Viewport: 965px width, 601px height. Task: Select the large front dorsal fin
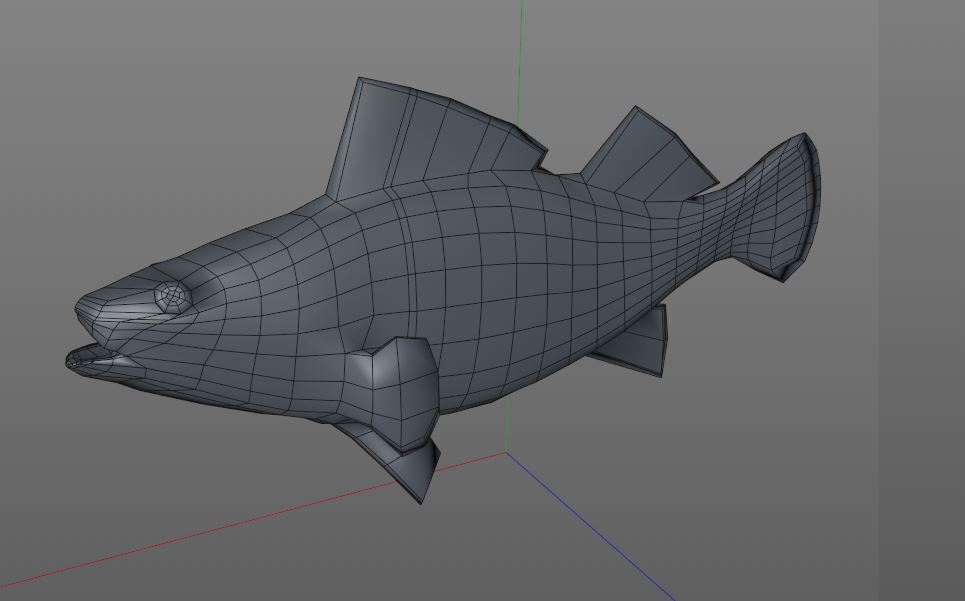(x=434, y=135)
